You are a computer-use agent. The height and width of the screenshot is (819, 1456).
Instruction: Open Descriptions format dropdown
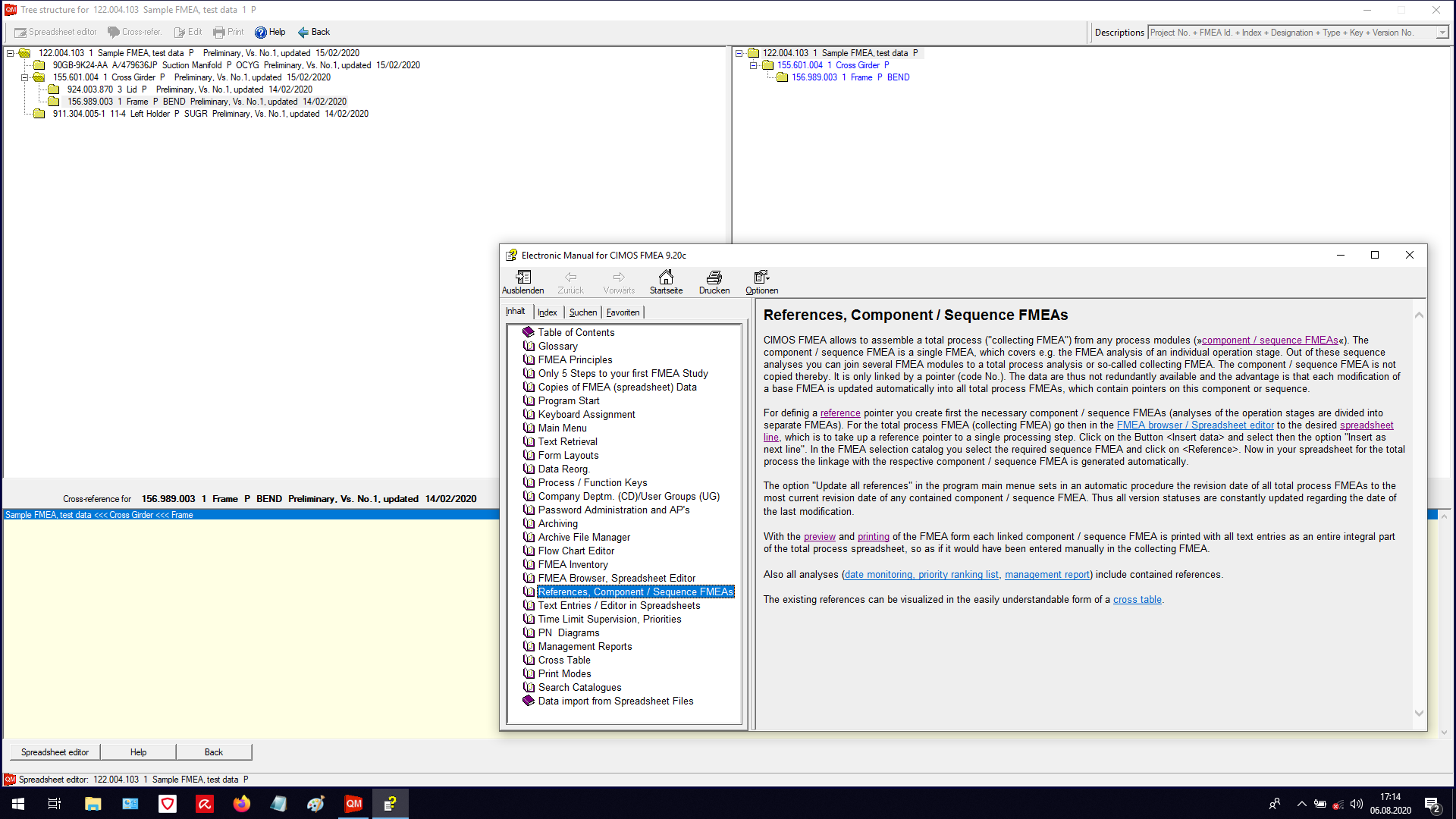(x=1442, y=33)
